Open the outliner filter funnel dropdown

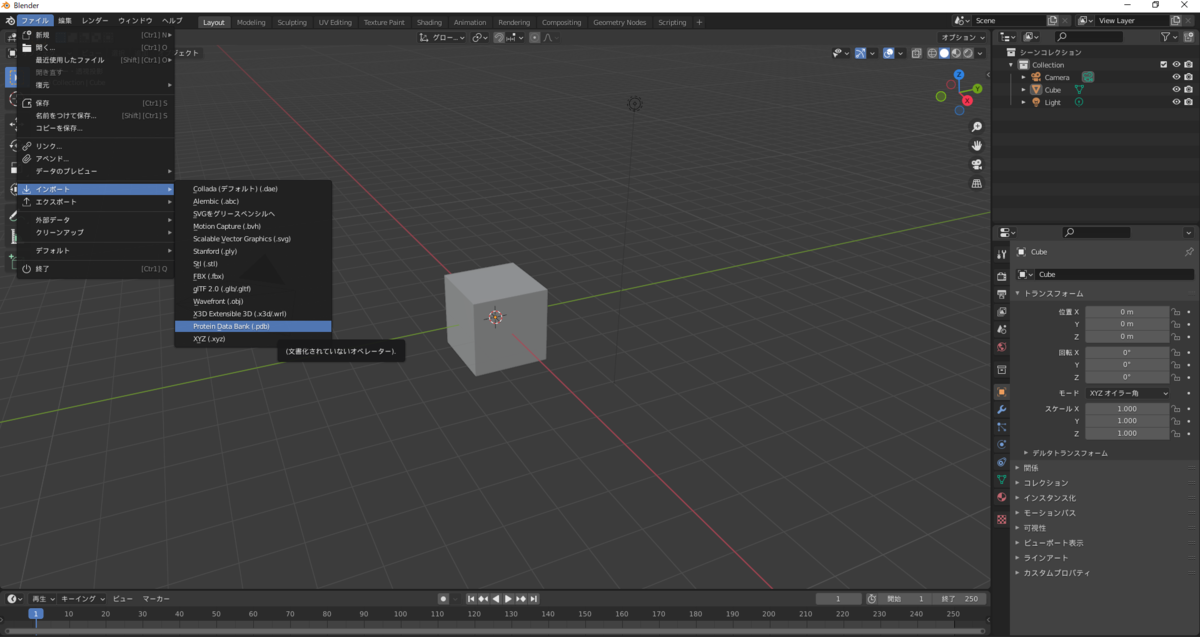(1169, 37)
